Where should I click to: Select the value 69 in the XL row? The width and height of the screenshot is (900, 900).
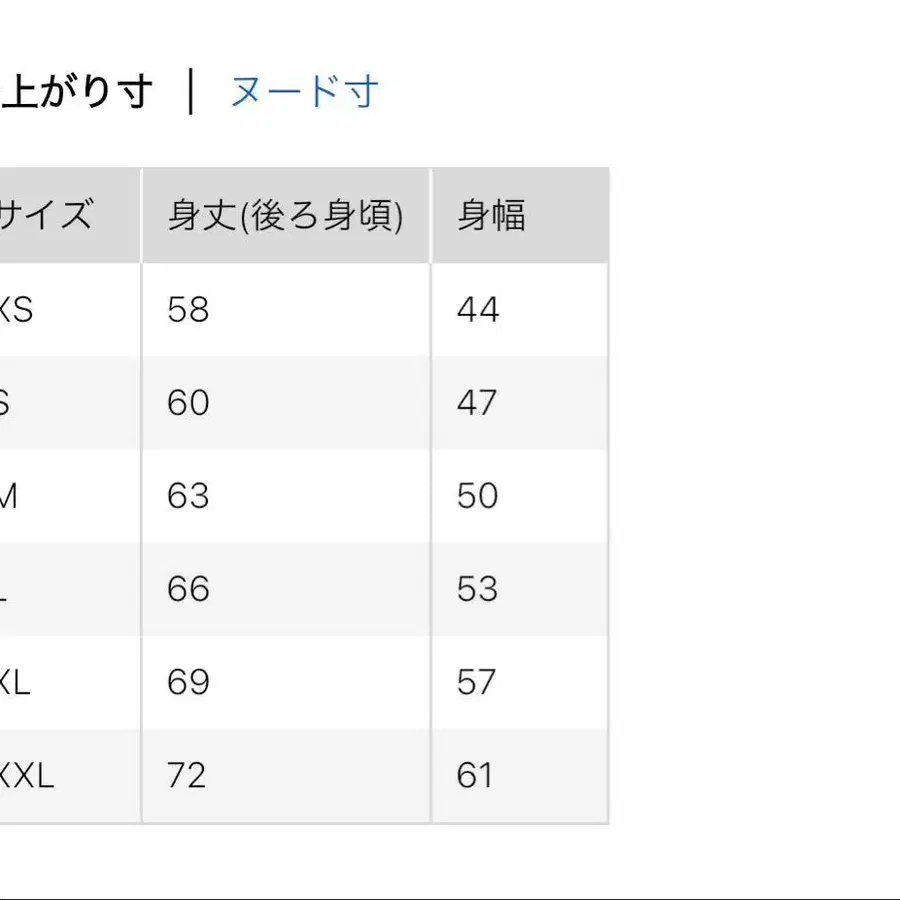(x=187, y=682)
